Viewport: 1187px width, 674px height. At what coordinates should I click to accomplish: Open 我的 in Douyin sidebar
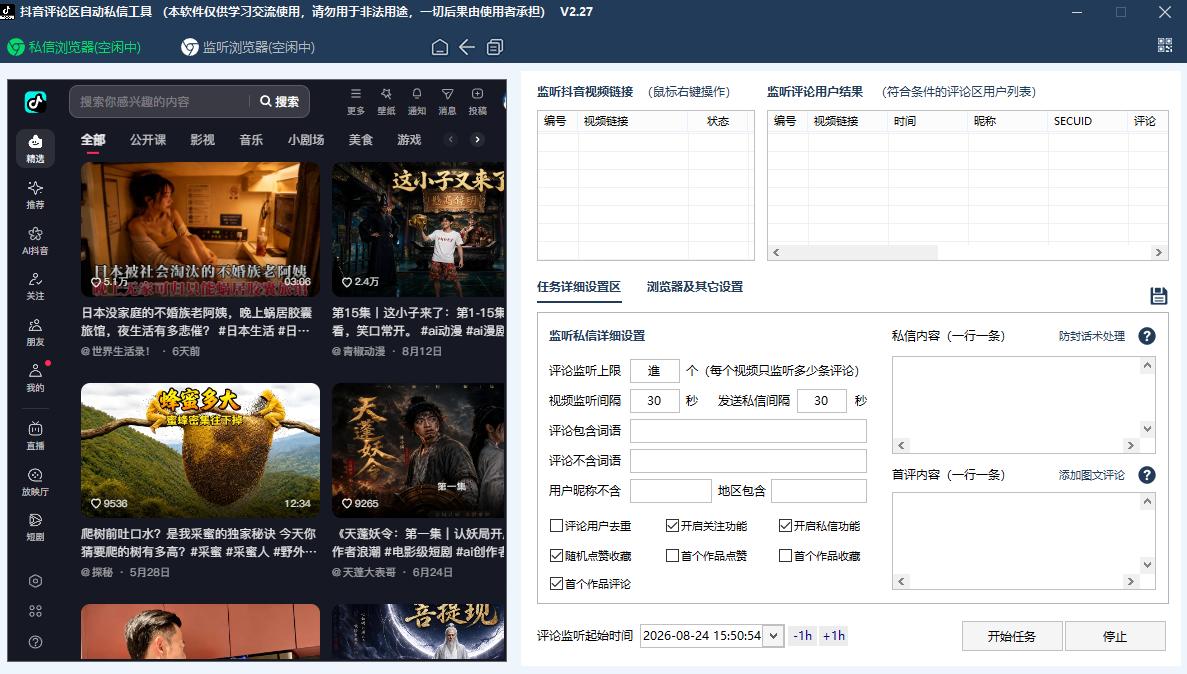click(35, 378)
